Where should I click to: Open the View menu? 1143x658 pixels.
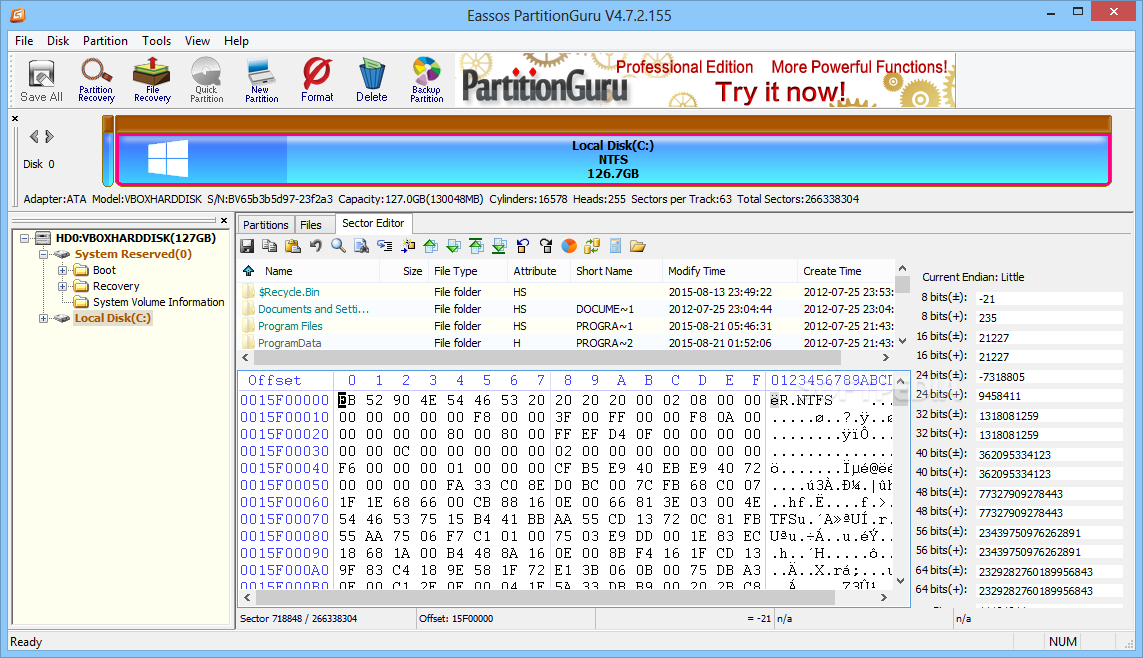[197, 41]
